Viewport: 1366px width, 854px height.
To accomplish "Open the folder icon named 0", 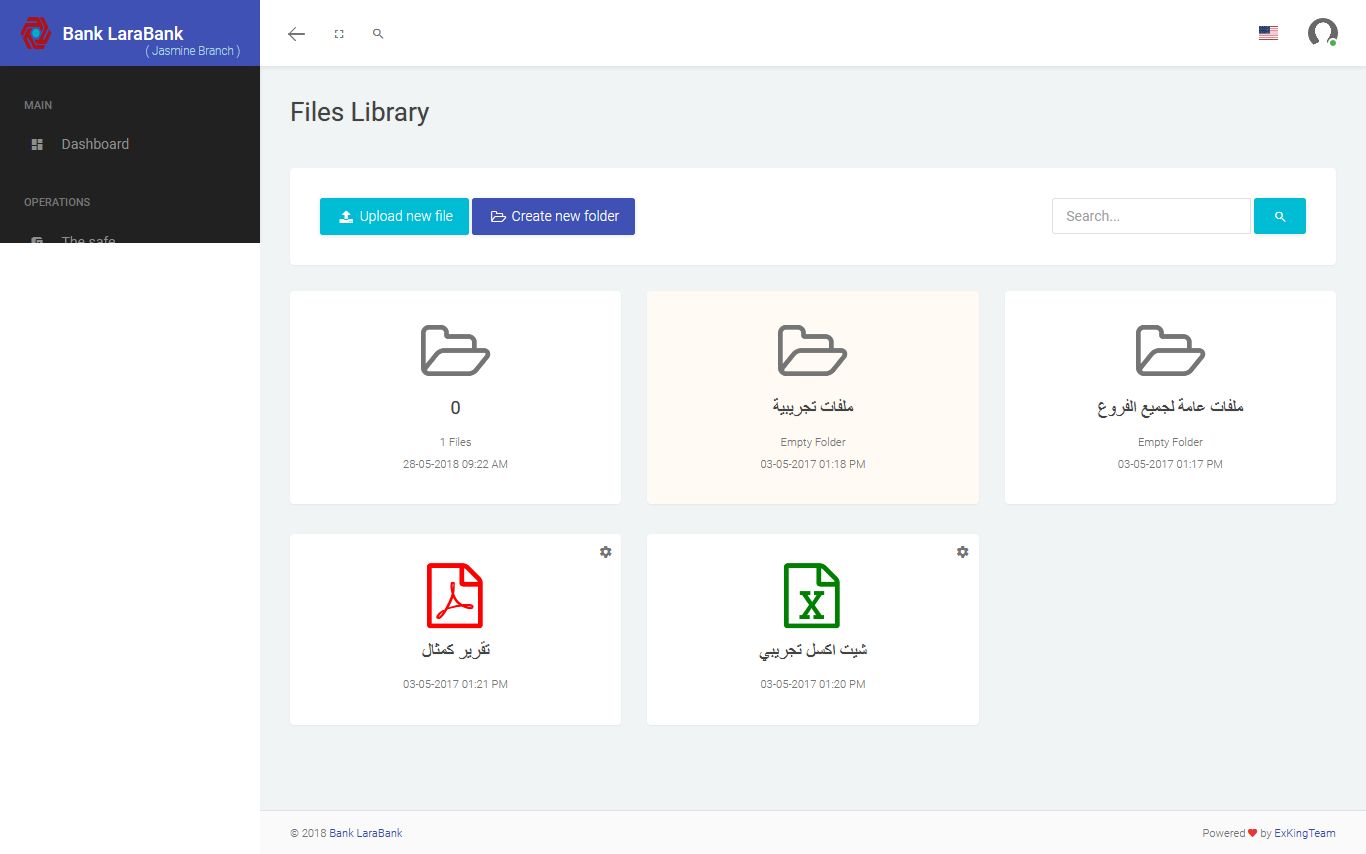I will point(455,350).
